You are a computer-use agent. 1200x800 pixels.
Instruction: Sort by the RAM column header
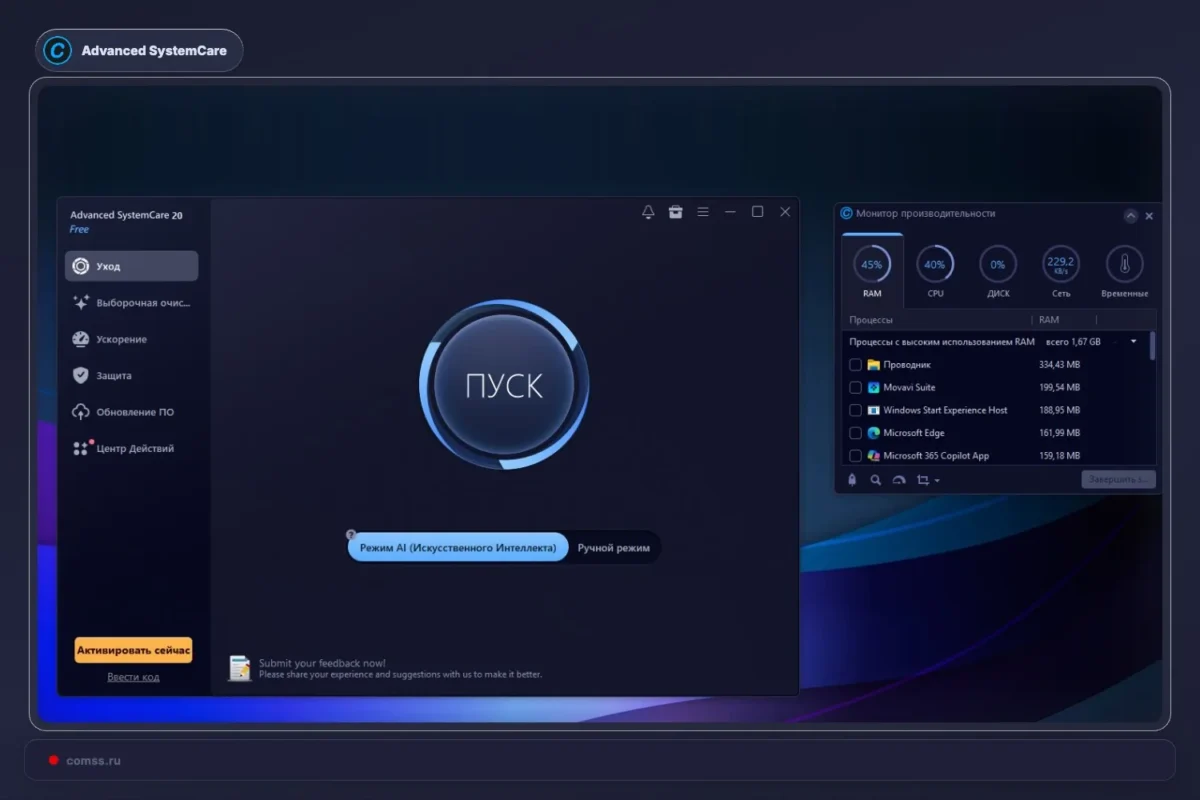point(1049,320)
